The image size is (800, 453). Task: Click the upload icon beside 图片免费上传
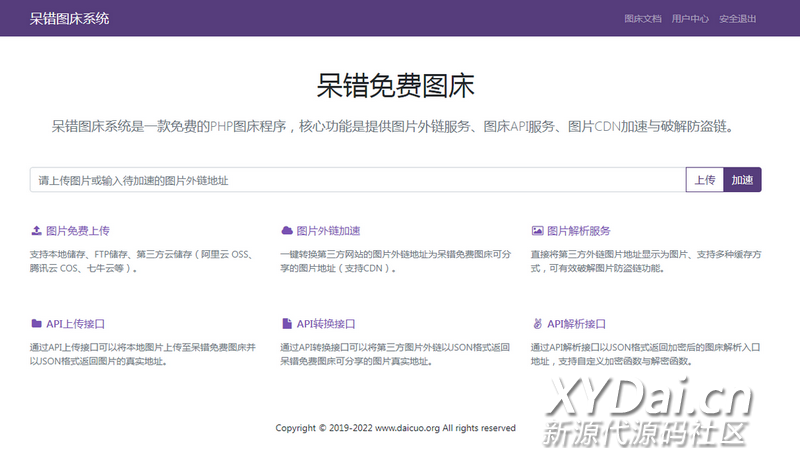tap(36, 230)
